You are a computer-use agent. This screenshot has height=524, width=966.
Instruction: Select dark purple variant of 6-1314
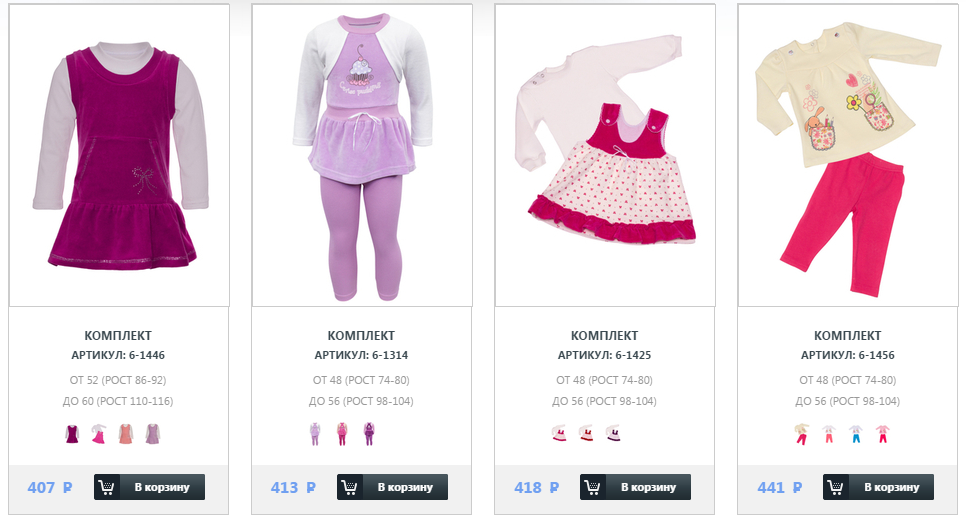pyautogui.click(x=368, y=434)
